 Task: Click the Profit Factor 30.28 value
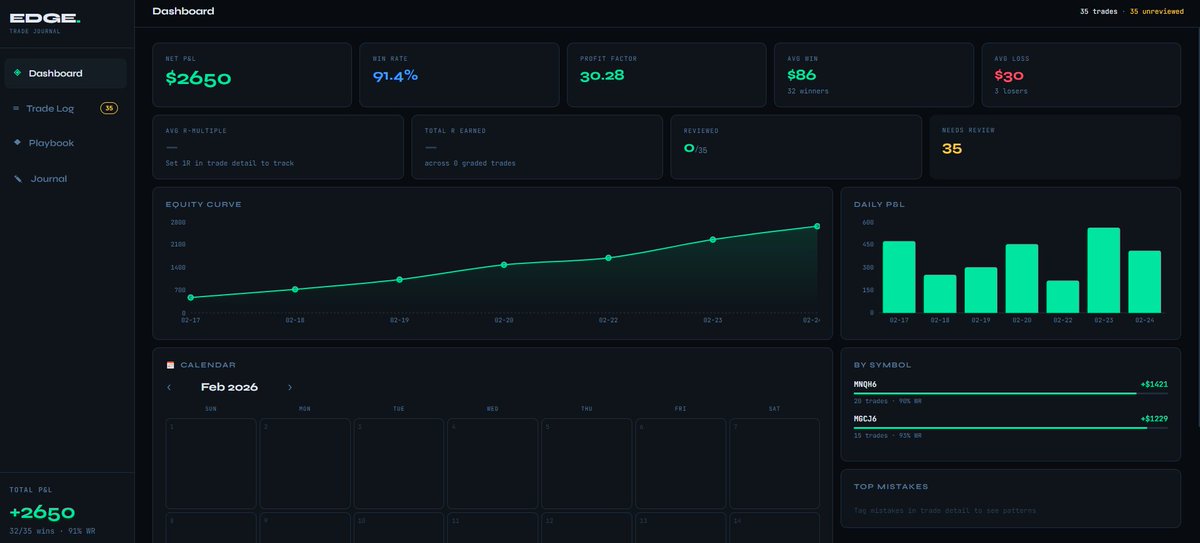(602, 75)
